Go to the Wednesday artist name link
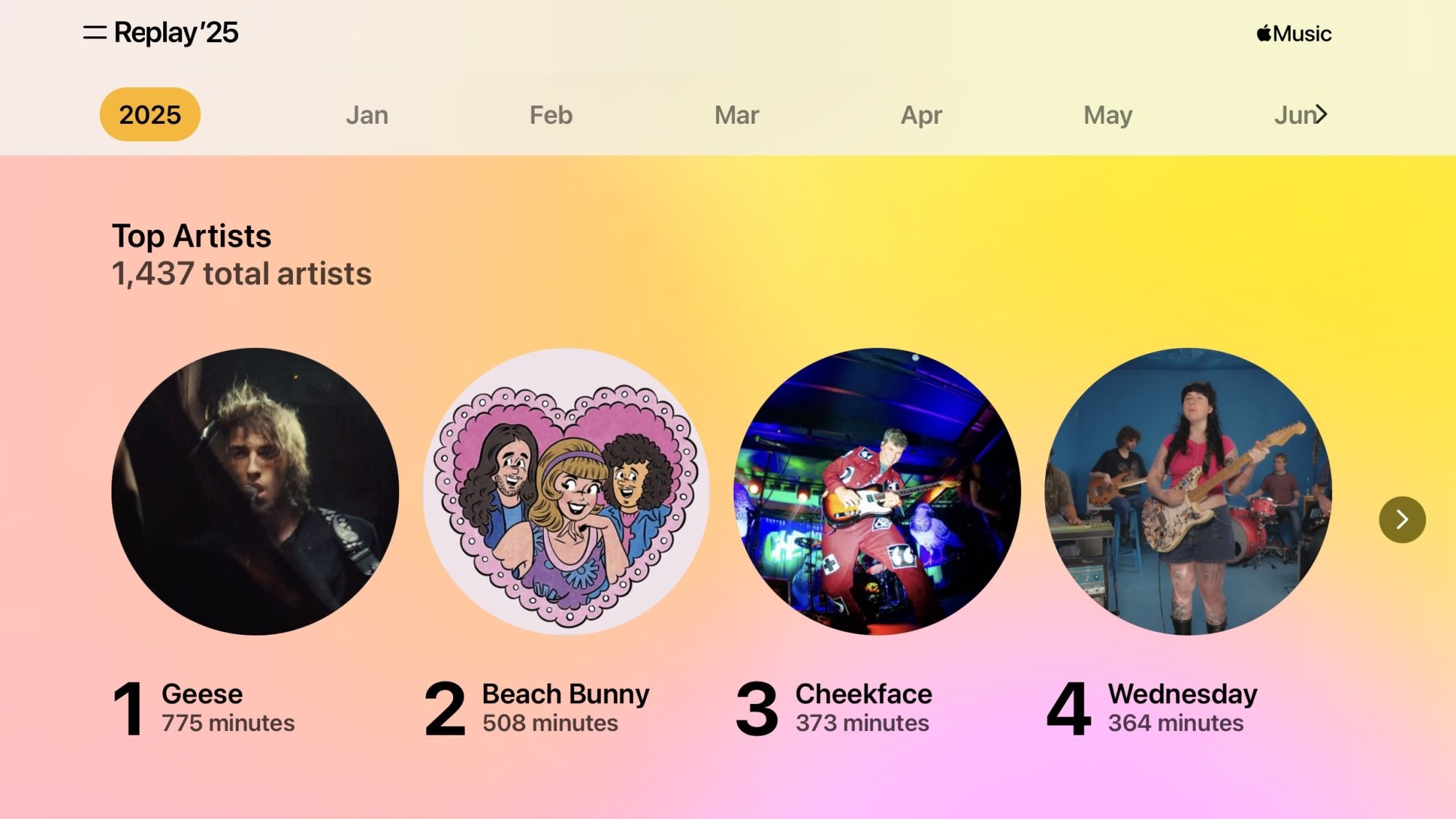Viewport: 1456px width, 819px height. click(1182, 694)
